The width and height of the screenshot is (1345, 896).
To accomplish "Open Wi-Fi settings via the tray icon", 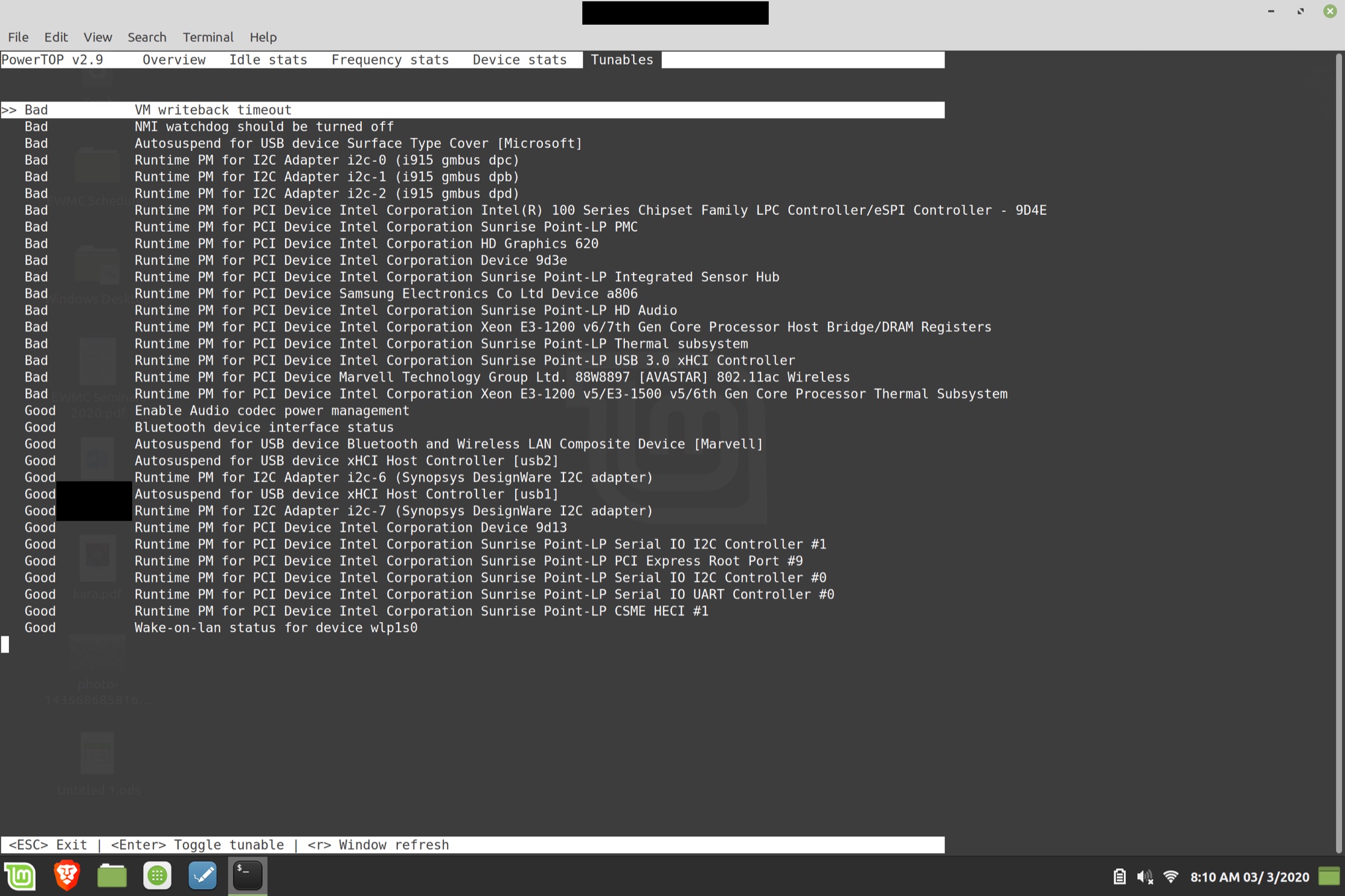I will pos(1172,877).
